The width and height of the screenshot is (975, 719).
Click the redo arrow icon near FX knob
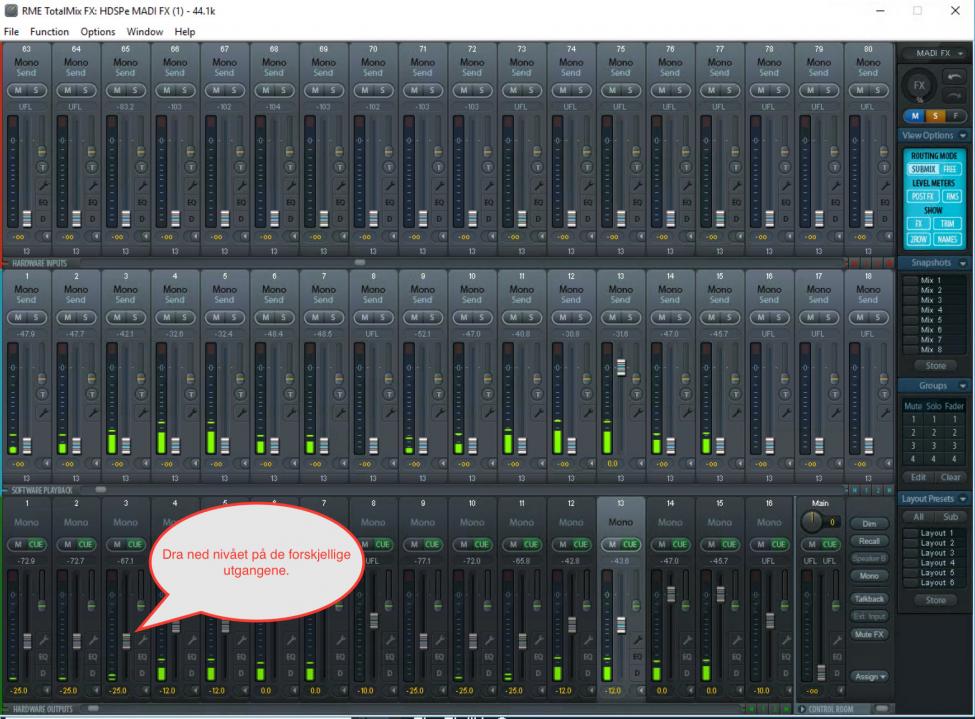(953, 95)
